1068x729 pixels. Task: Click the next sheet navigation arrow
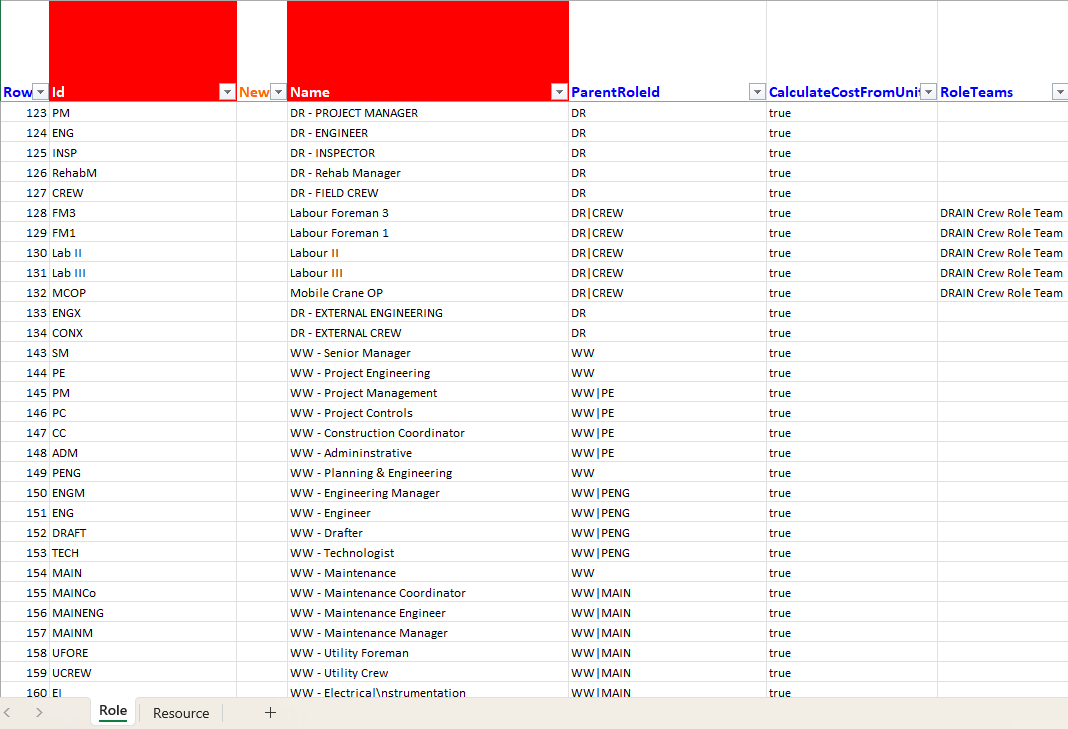tap(39, 713)
